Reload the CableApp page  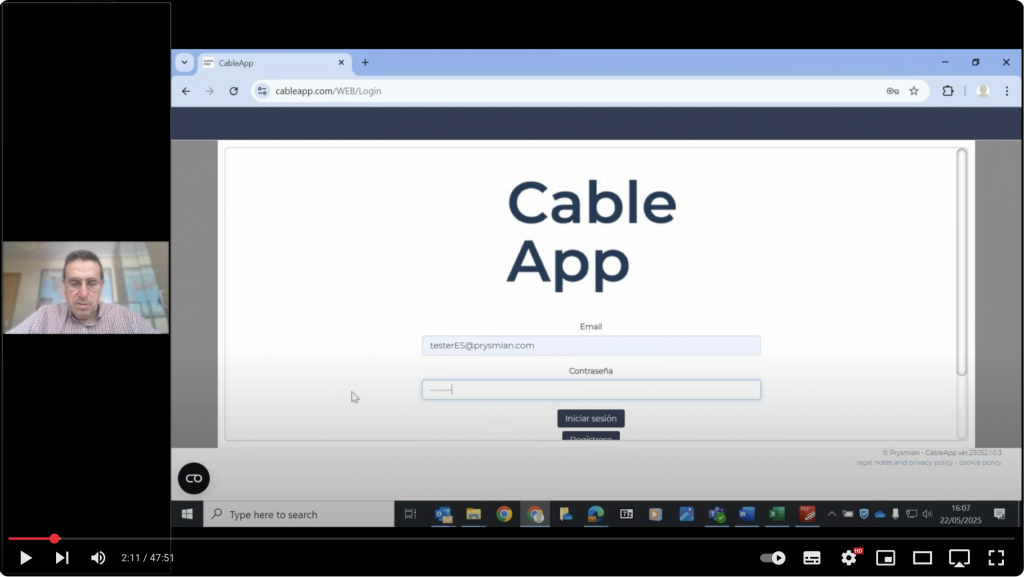pos(233,91)
